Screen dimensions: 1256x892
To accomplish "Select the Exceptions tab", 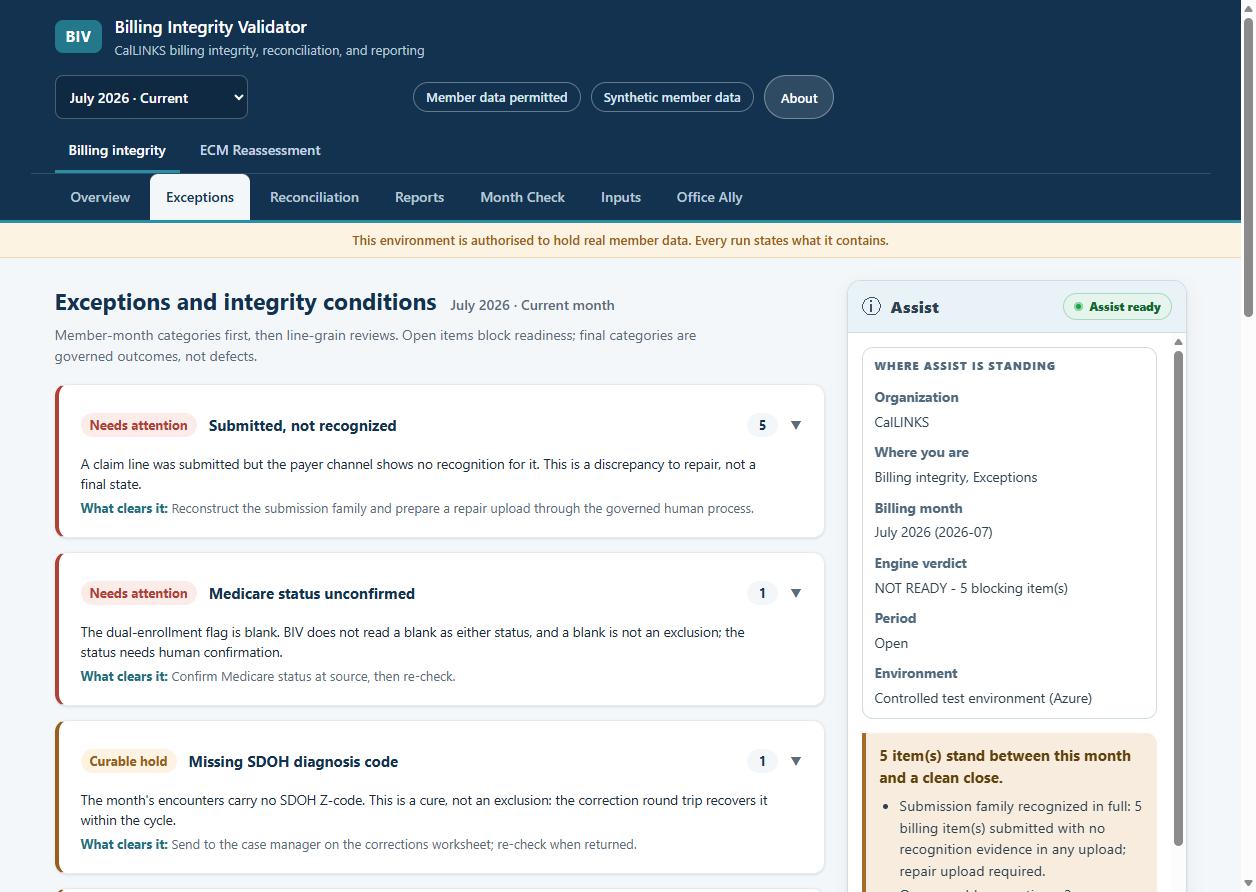I will (x=200, y=197).
